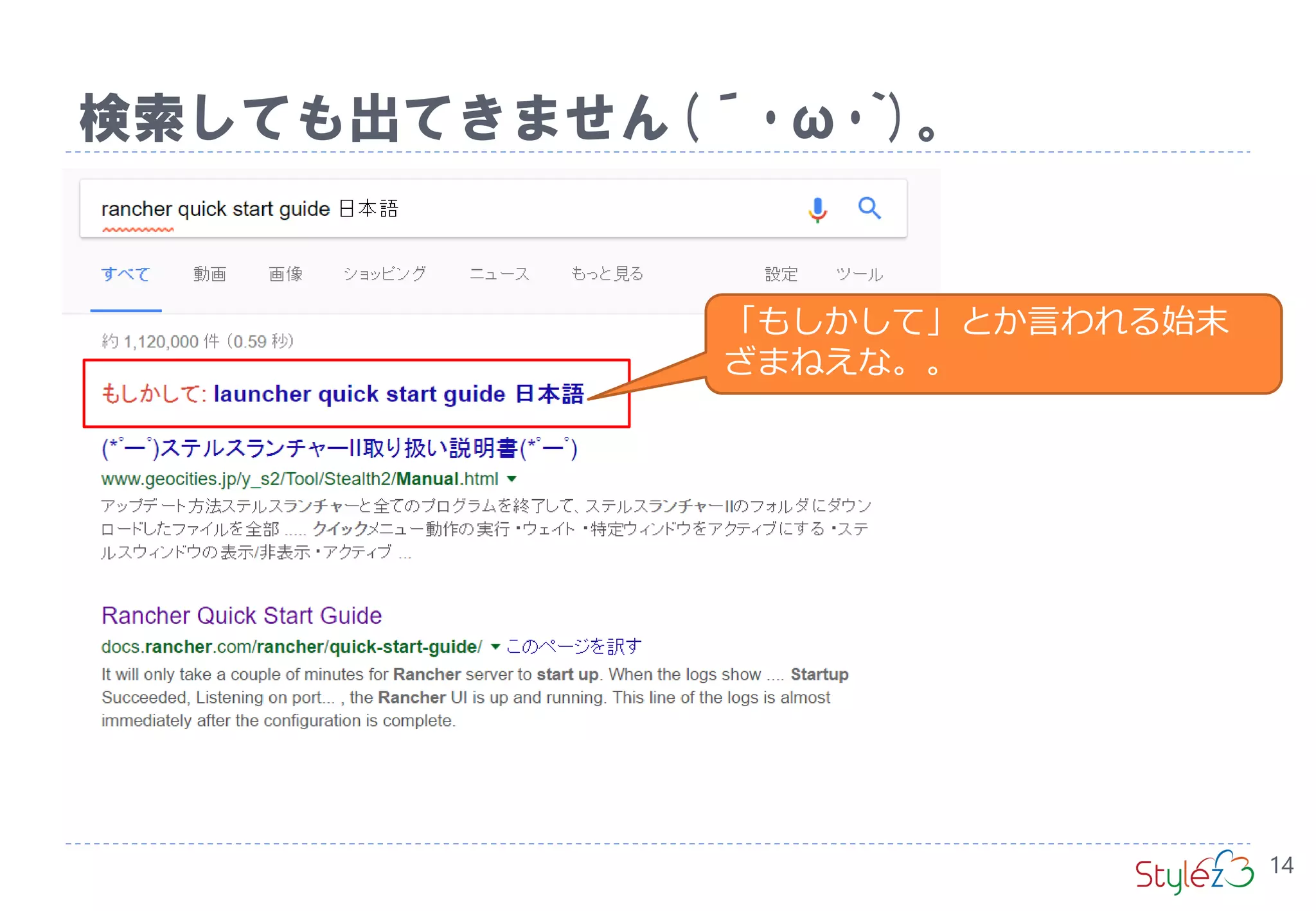The image size is (1316, 911).
Task: Click the Stylez logo in the footer
Action: pyautogui.click(x=1194, y=872)
